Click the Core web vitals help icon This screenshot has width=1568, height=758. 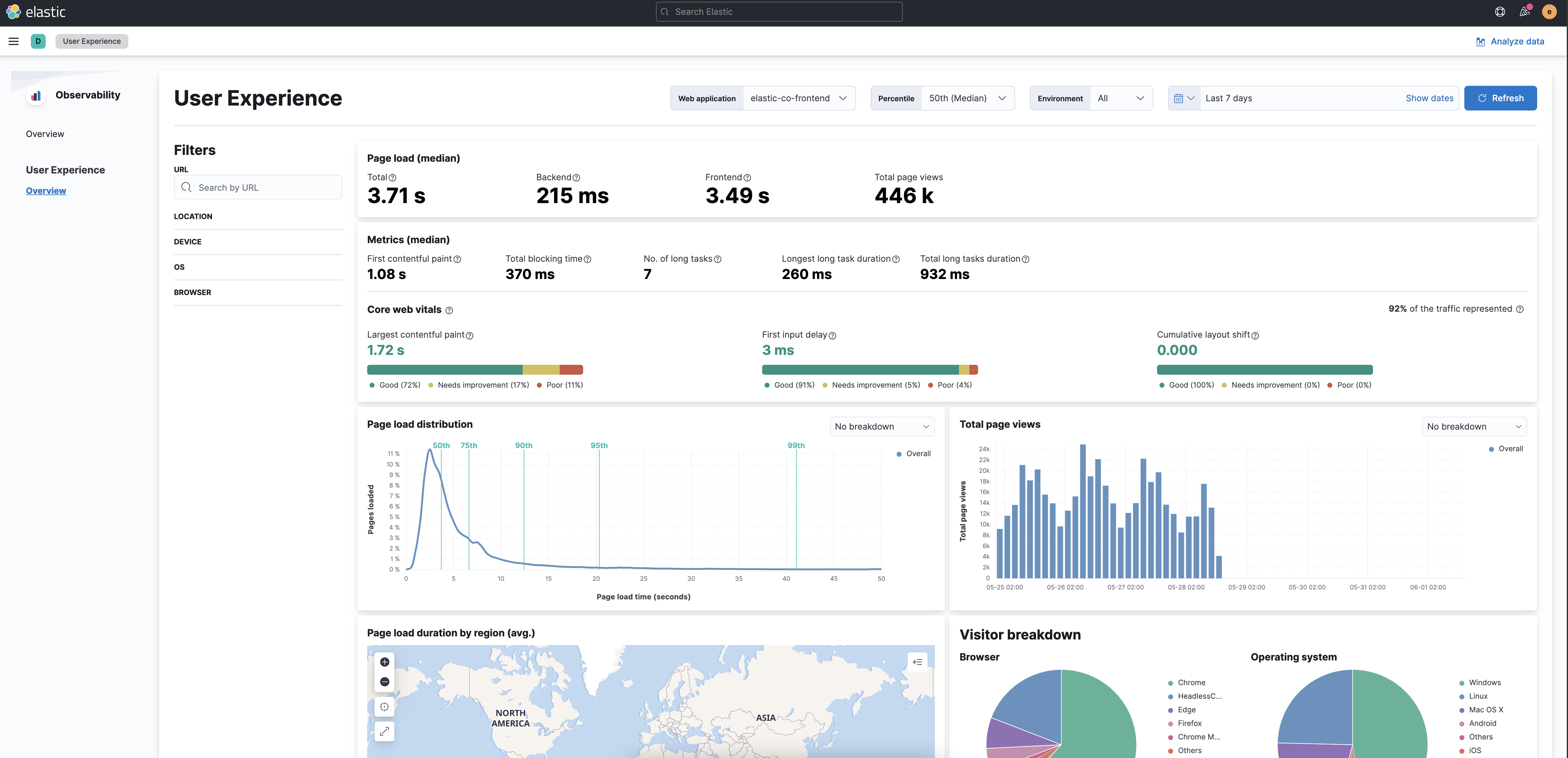pyautogui.click(x=449, y=310)
